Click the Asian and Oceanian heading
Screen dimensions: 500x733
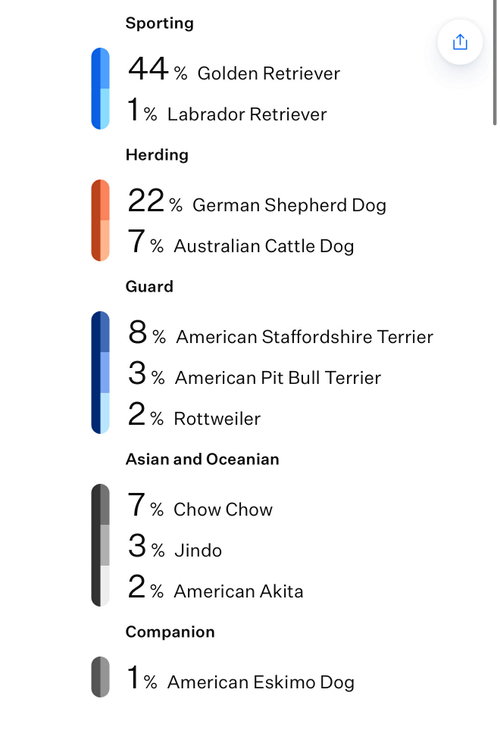202,459
